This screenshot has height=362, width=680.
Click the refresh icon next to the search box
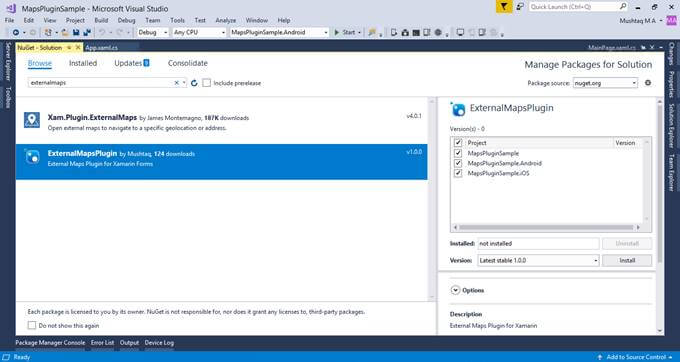point(194,83)
